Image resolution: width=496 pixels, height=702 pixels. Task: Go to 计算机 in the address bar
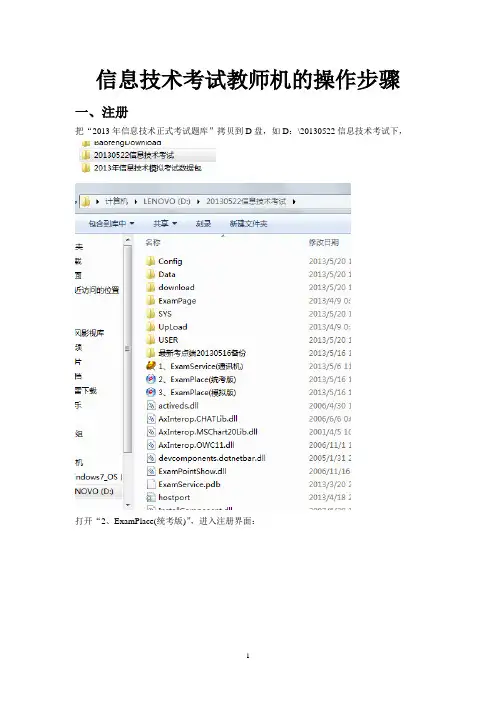coord(116,201)
